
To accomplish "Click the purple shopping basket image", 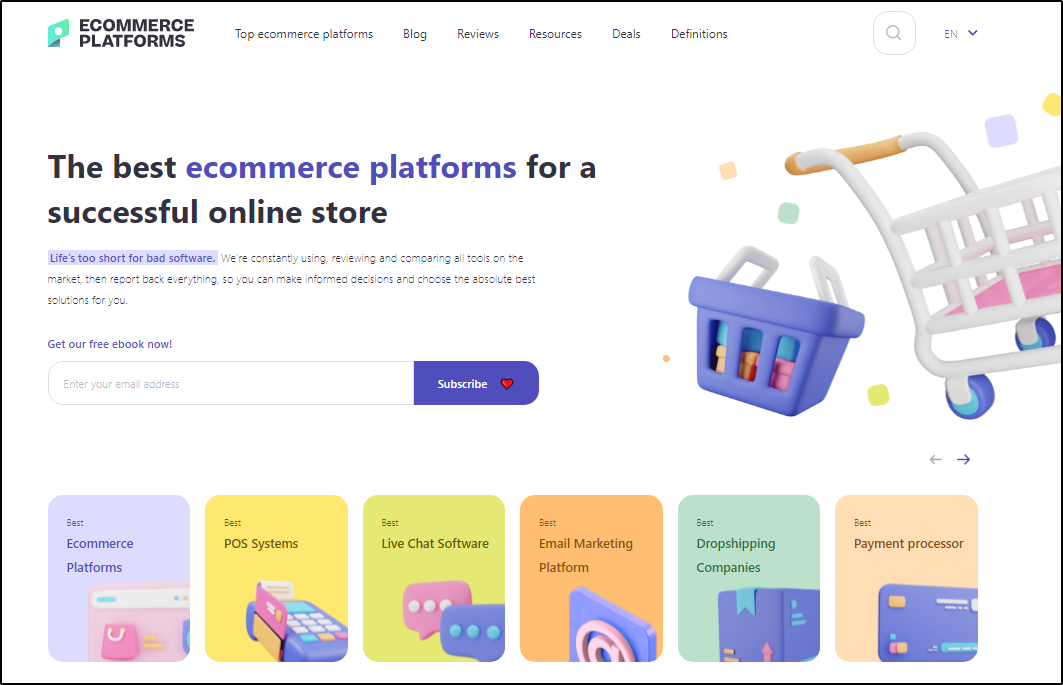I will click(x=776, y=332).
